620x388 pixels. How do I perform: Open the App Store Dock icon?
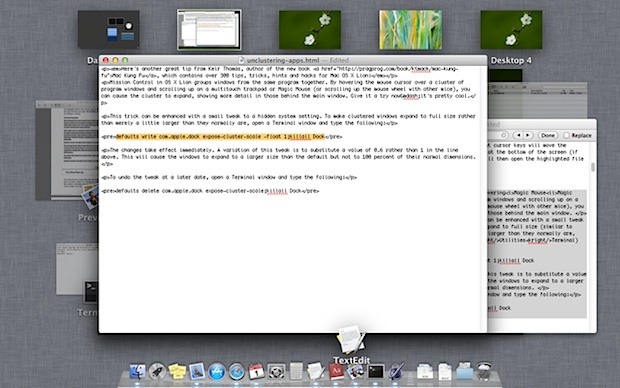[217, 371]
